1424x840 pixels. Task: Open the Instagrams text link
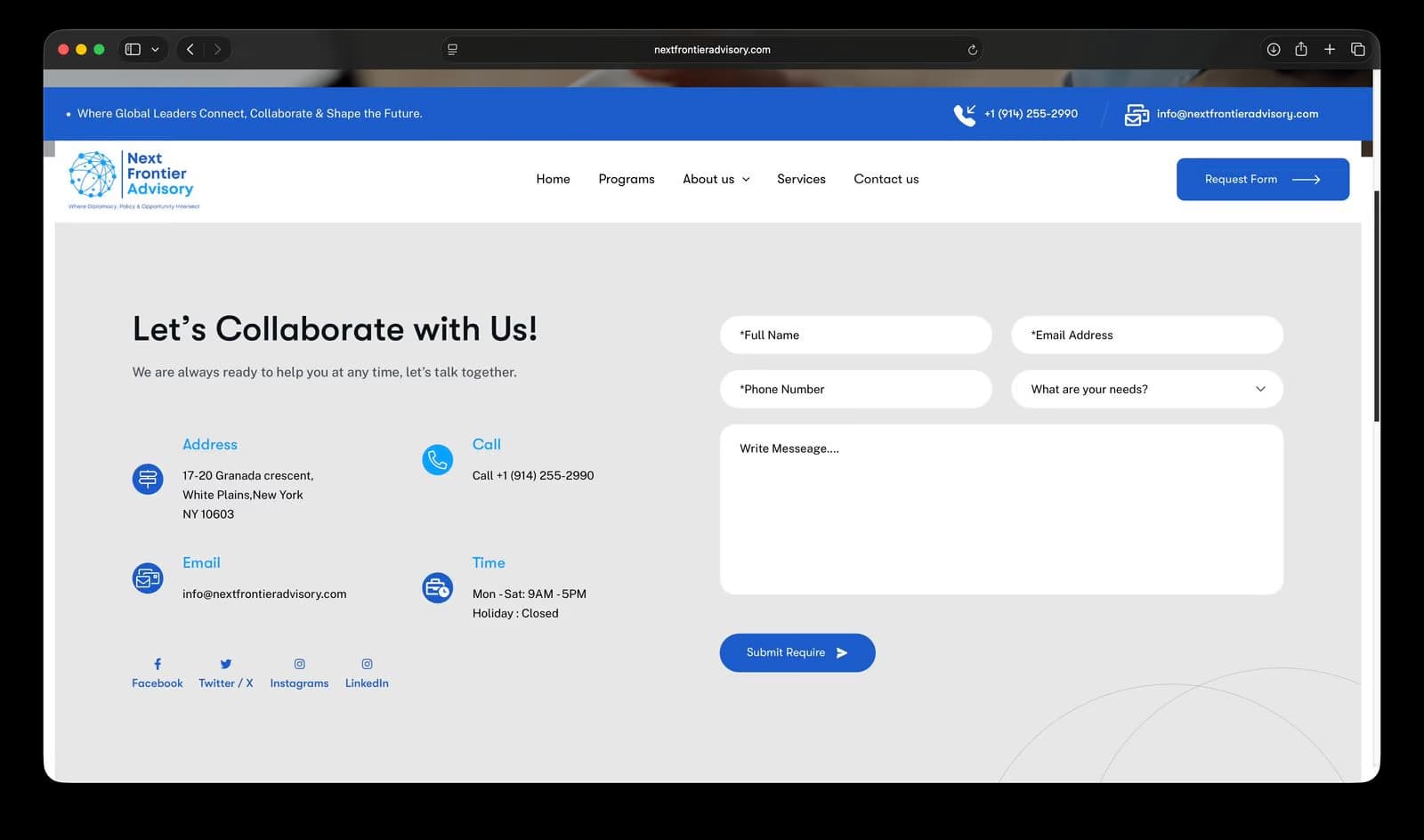[x=299, y=683]
